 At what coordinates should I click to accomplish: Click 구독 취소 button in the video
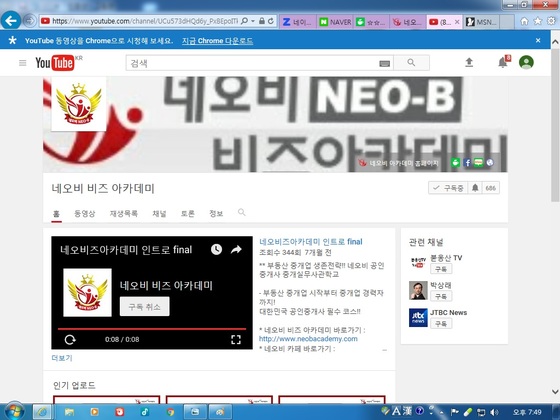pyautogui.click(x=145, y=306)
